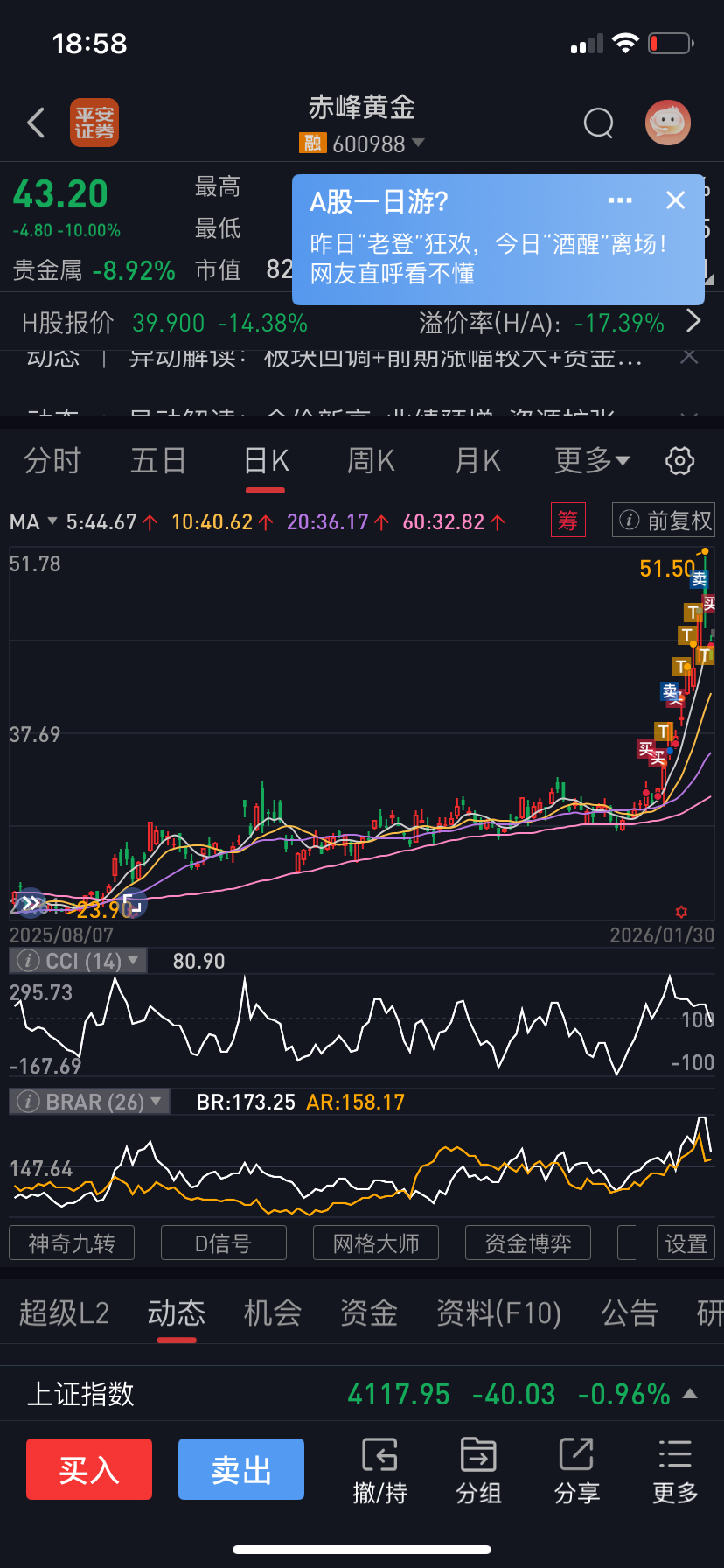Screen dimensions: 724x1568
Task: Tap the BRAR info icon
Action: coord(28,1102)
